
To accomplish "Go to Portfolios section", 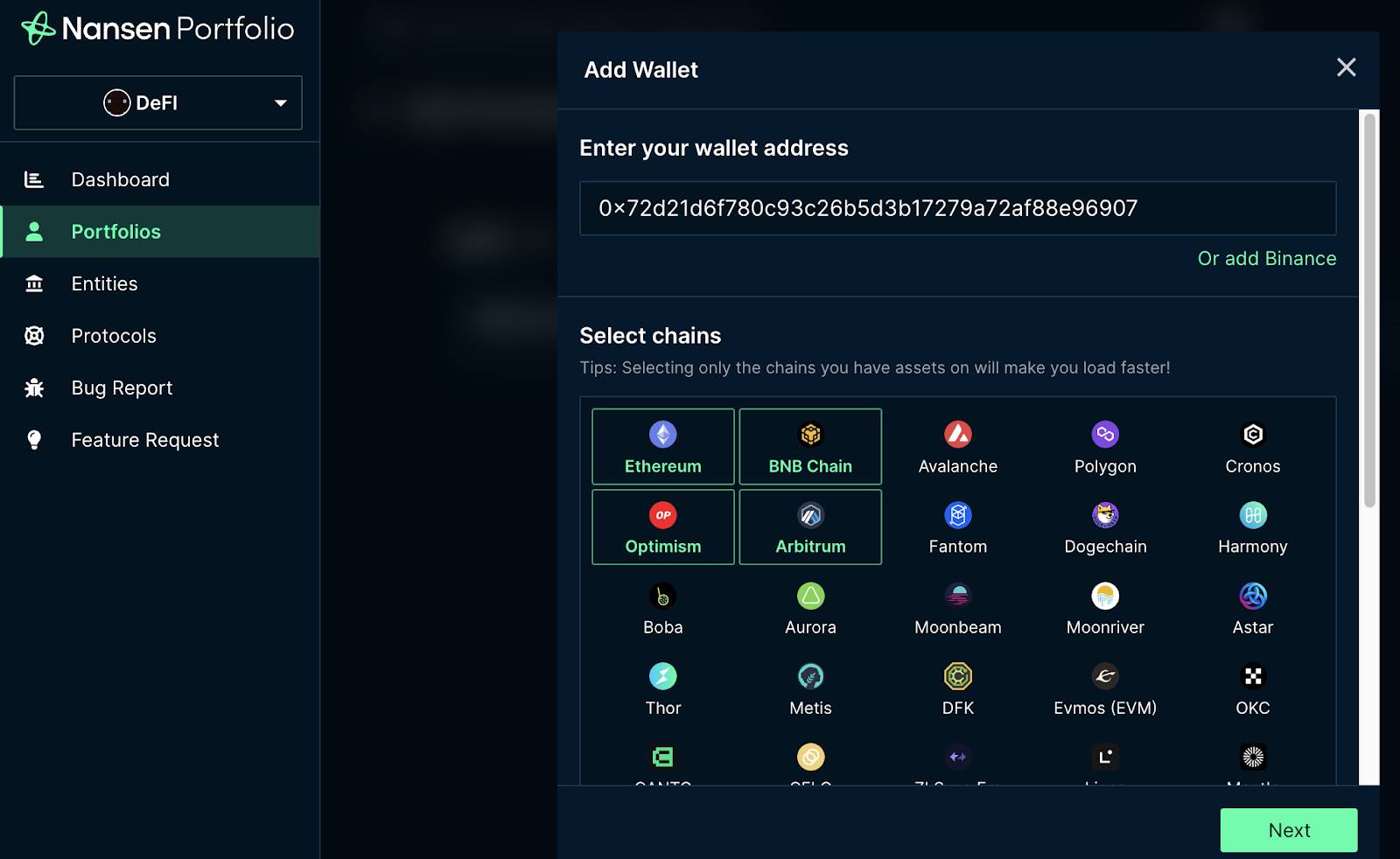I will tap(160, 232).
